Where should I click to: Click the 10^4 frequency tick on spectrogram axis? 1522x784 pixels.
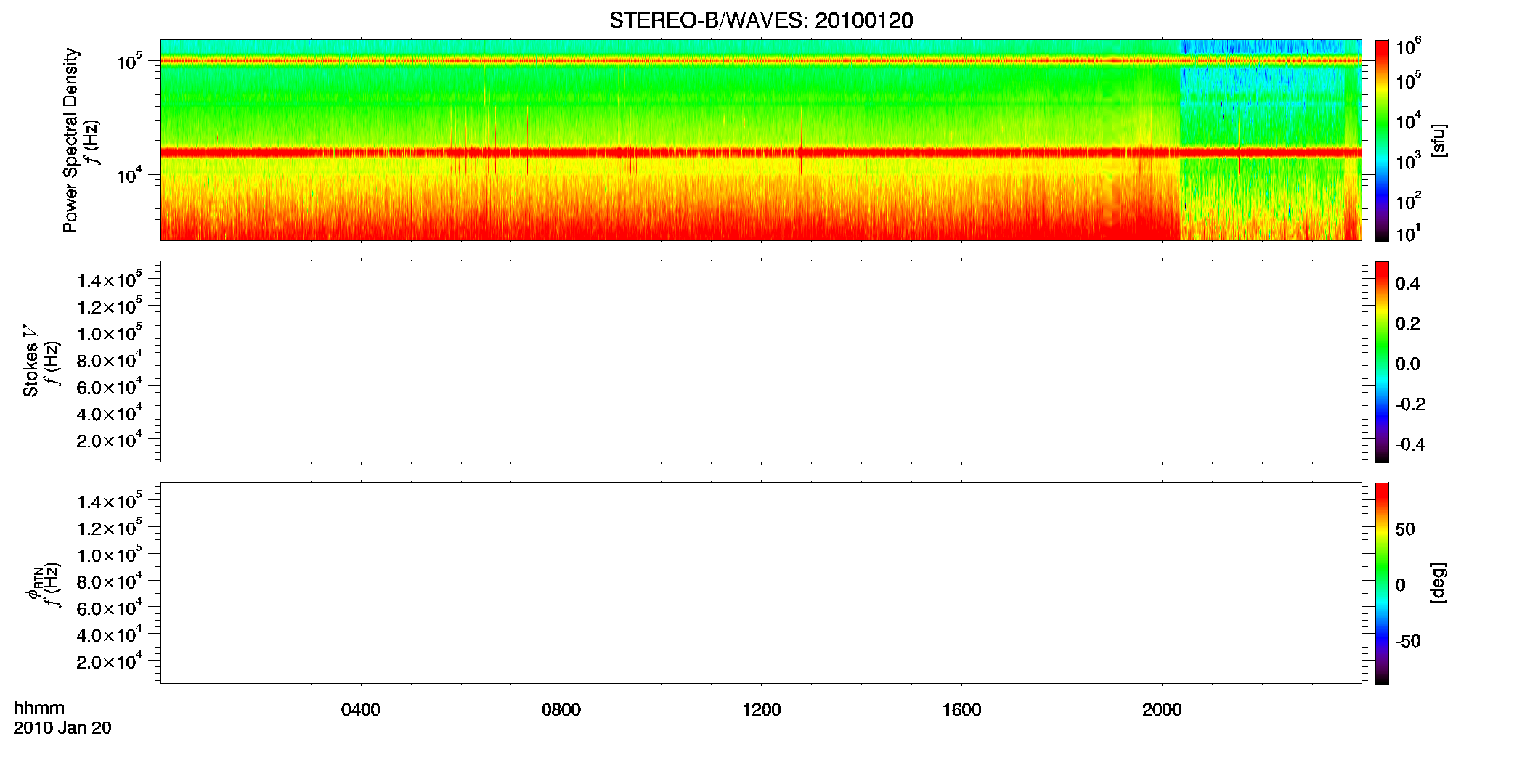coord(129,174)
